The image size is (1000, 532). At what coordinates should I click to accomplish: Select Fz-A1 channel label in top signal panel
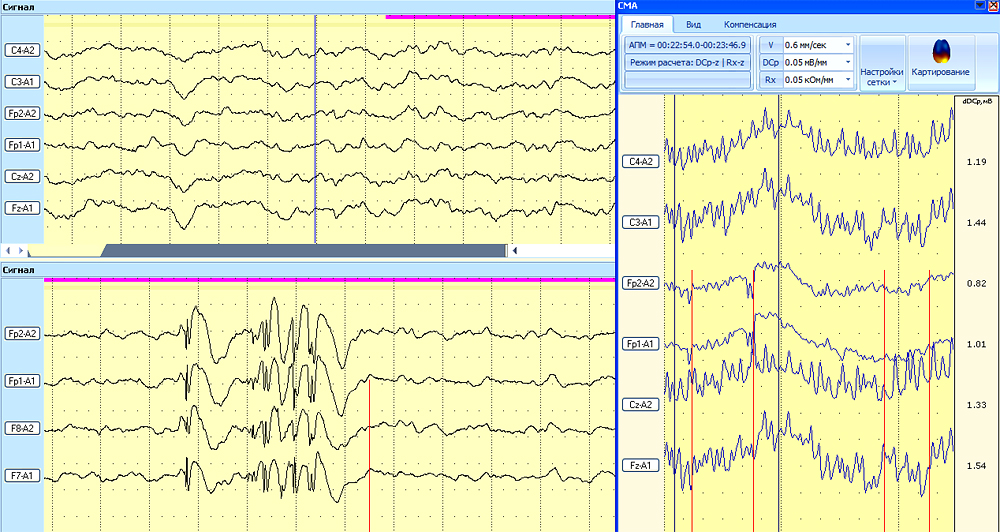coord(22,208)
